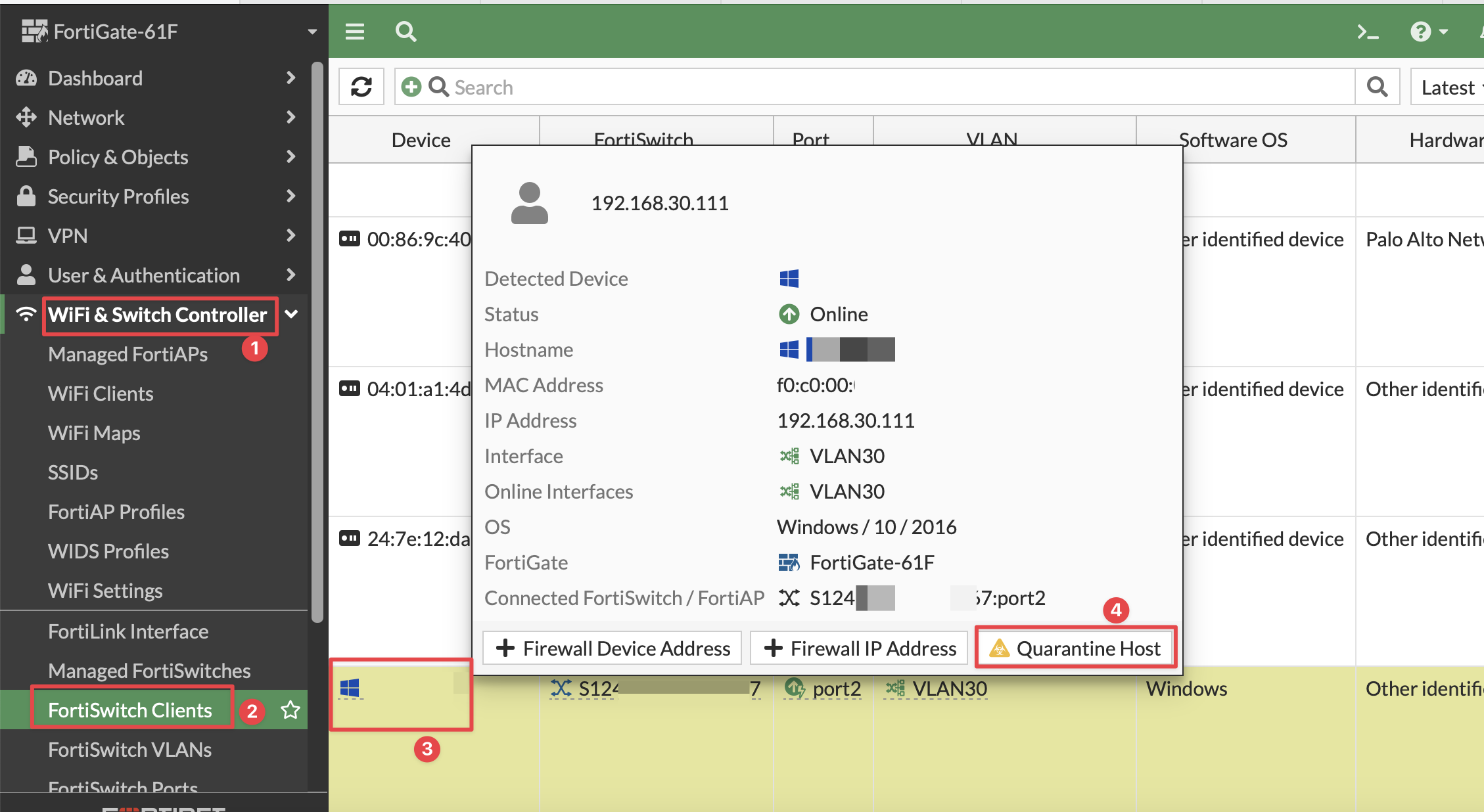Expand Security Profiles menu
This screenshot has width=1484, height=812.
point(156,196)
